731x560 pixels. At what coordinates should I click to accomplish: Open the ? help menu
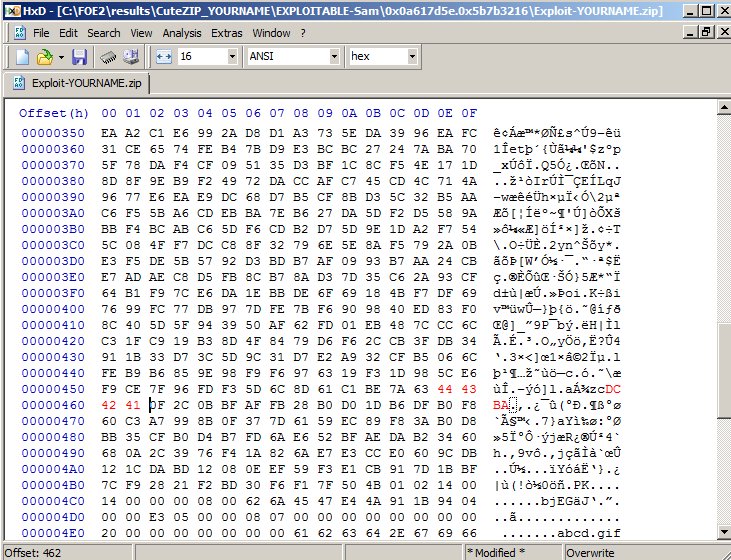point(303,33)
